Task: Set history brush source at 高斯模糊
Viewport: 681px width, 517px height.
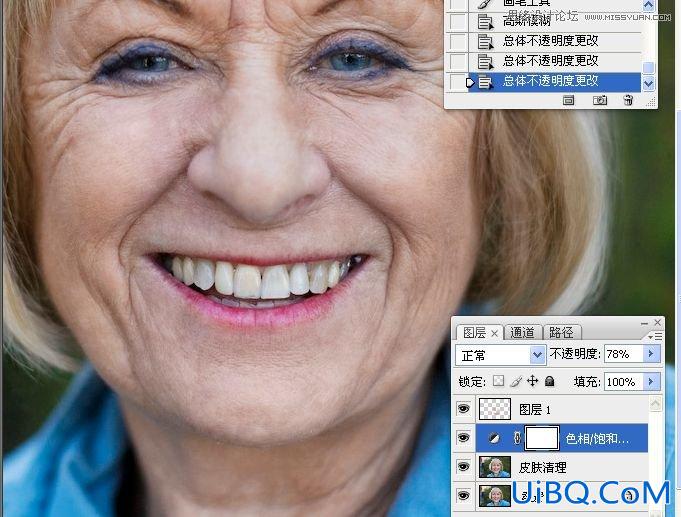Action: click(x=457, y=22)
